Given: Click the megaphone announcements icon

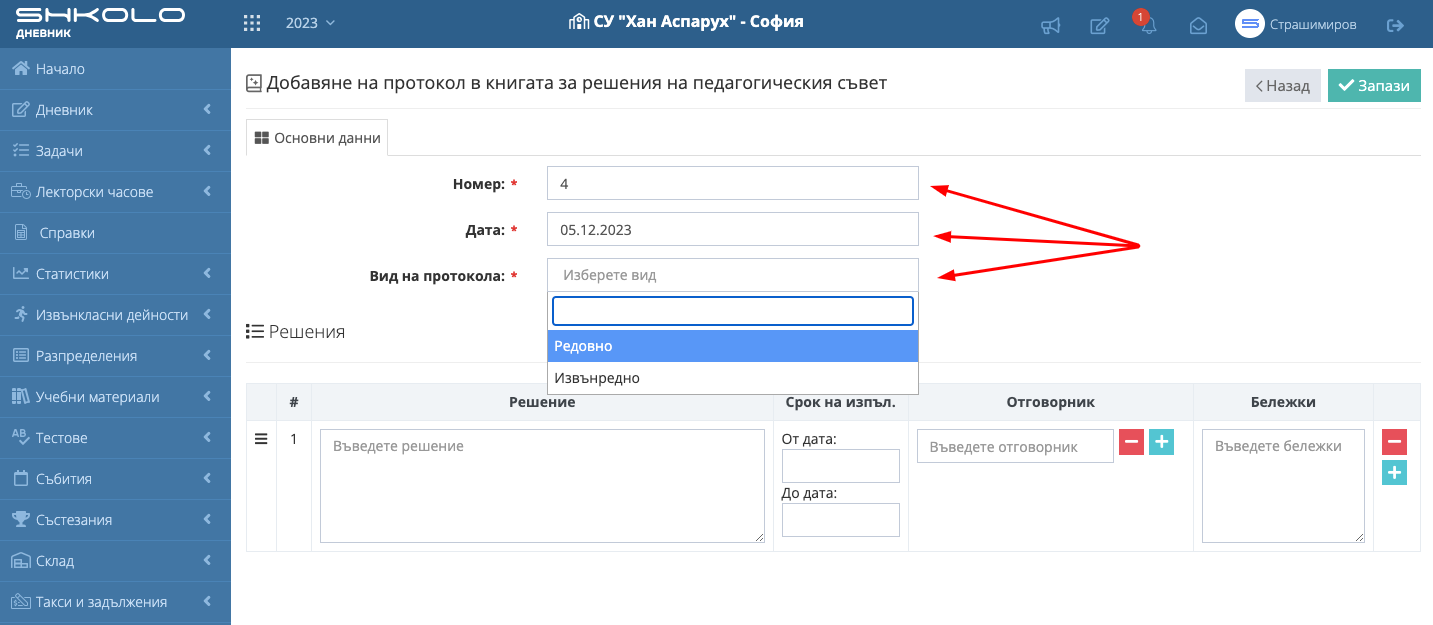Looking at the screenshot, I should 1050,26.
